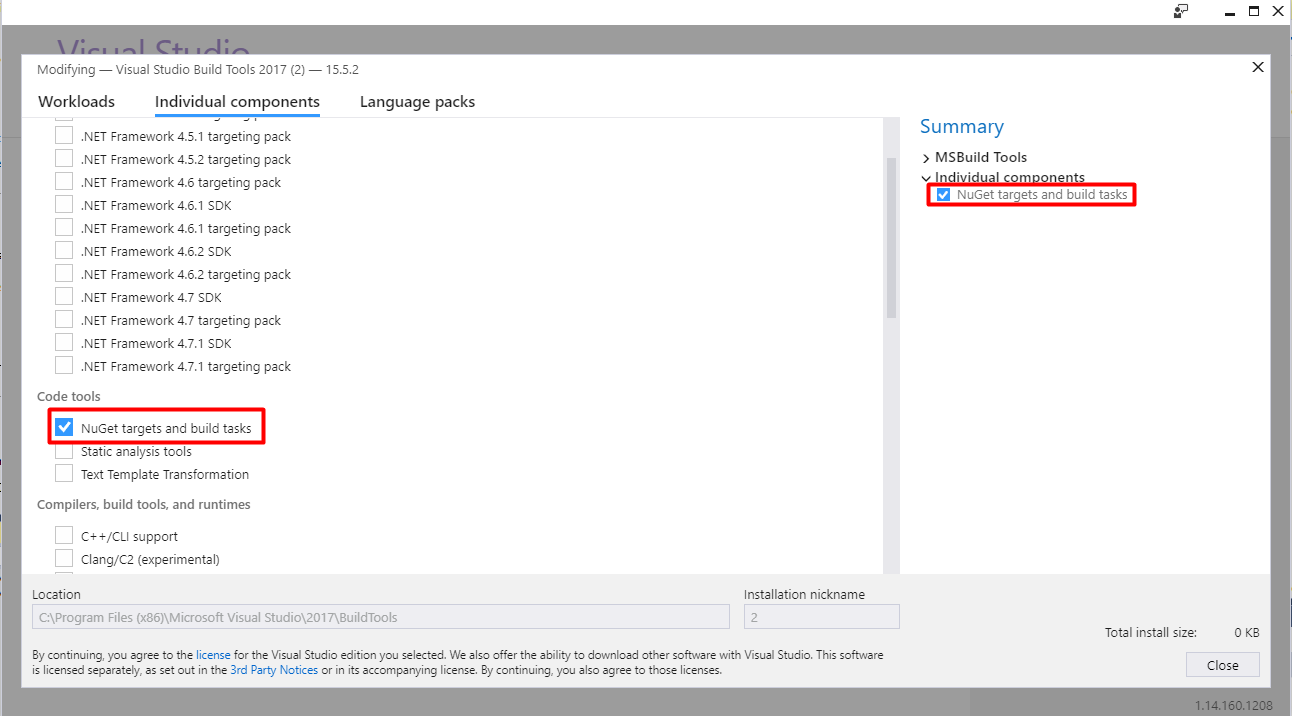Uncheck NuGet targets and build tasks in list
The height and width of the screenshot is (716, 1292).
pos(64,427)
